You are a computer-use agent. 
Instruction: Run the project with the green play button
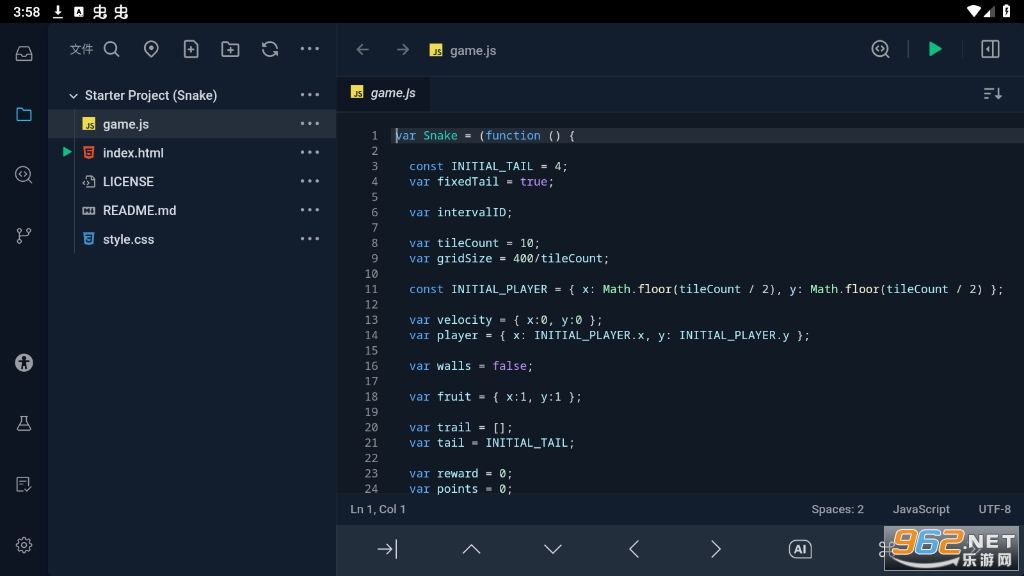pyautogui.click(x=935, y=49)
